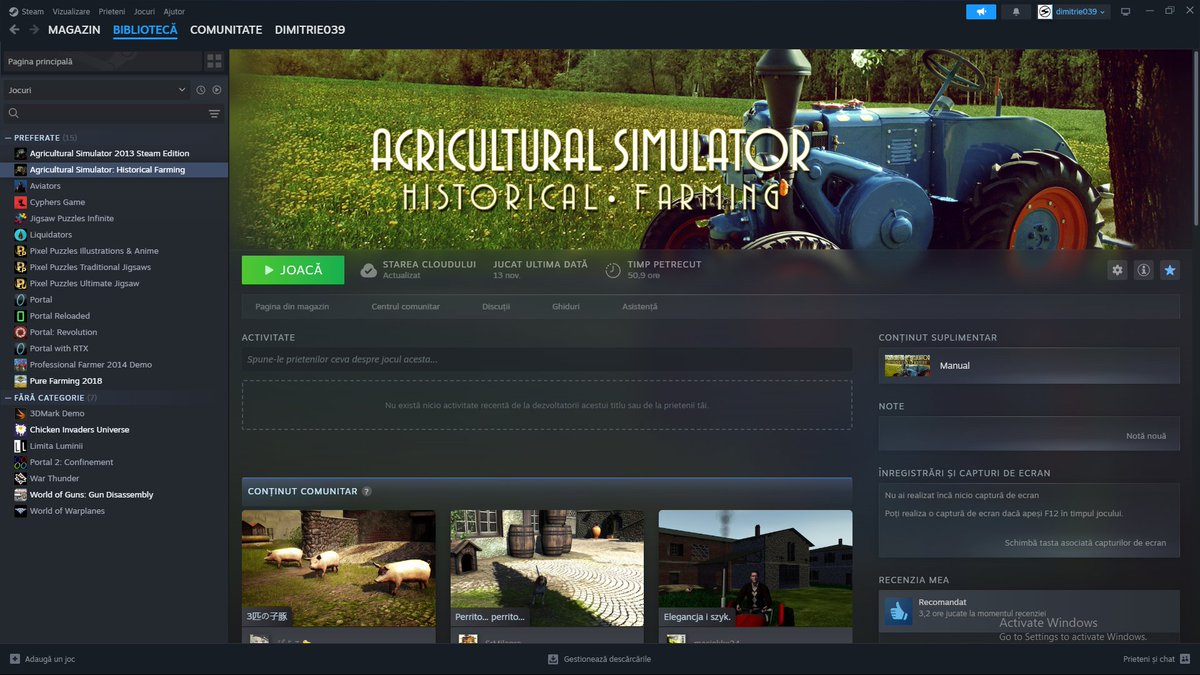Select Pure Farming 2018 in library

coord(66,381)
